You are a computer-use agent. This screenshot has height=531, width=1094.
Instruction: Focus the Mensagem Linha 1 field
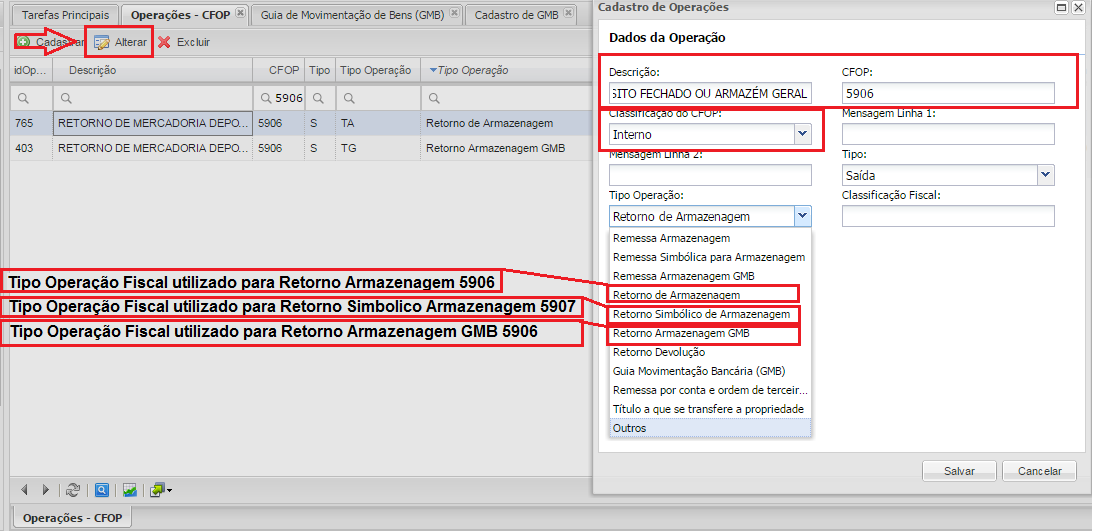pos(948,134)
